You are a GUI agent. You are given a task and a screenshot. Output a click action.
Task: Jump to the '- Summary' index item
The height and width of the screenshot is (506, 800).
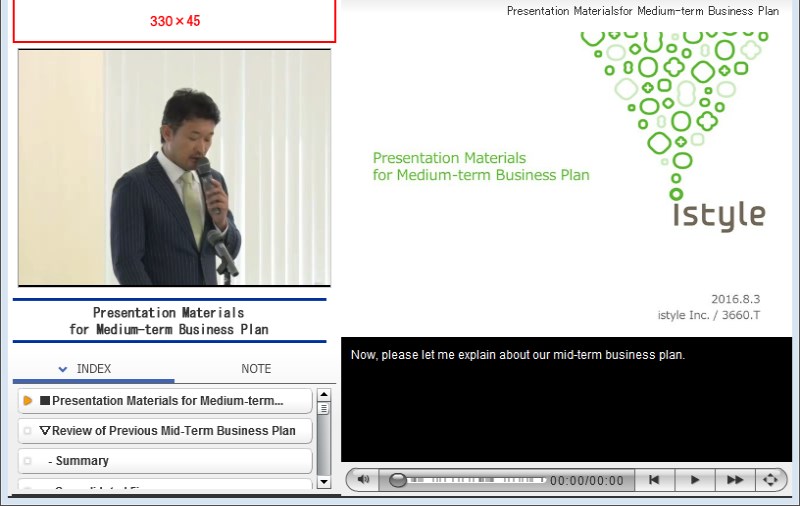pos(165,461)
